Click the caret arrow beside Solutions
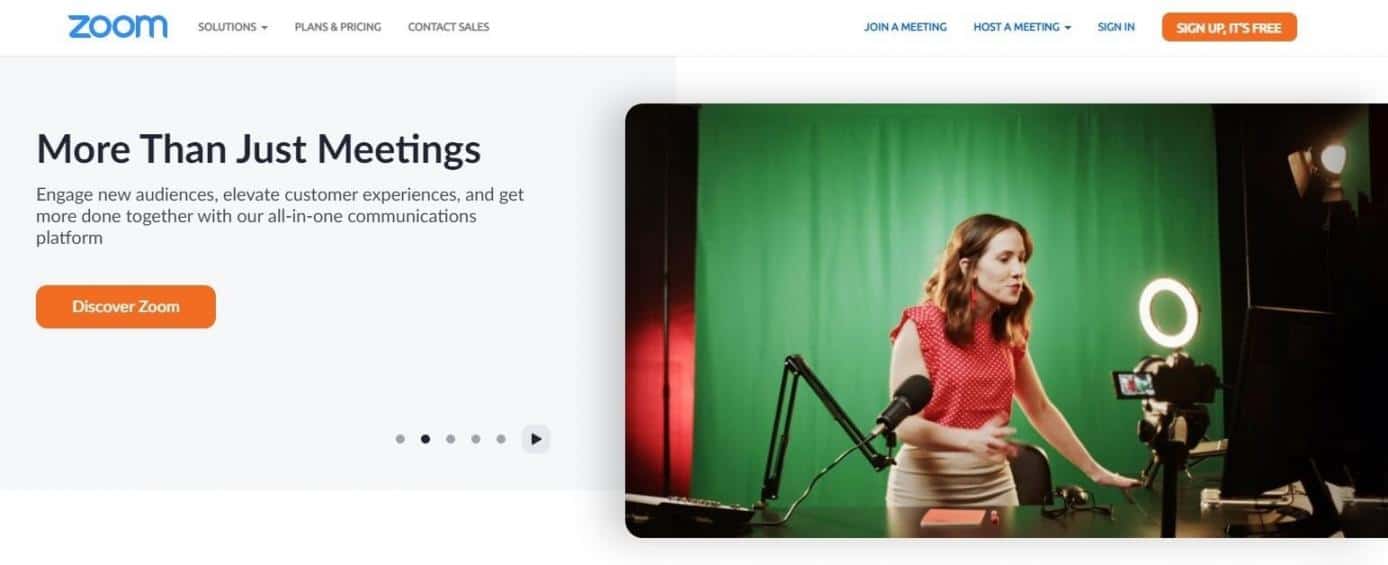The image size is (1388, 565). click(264, 28)
